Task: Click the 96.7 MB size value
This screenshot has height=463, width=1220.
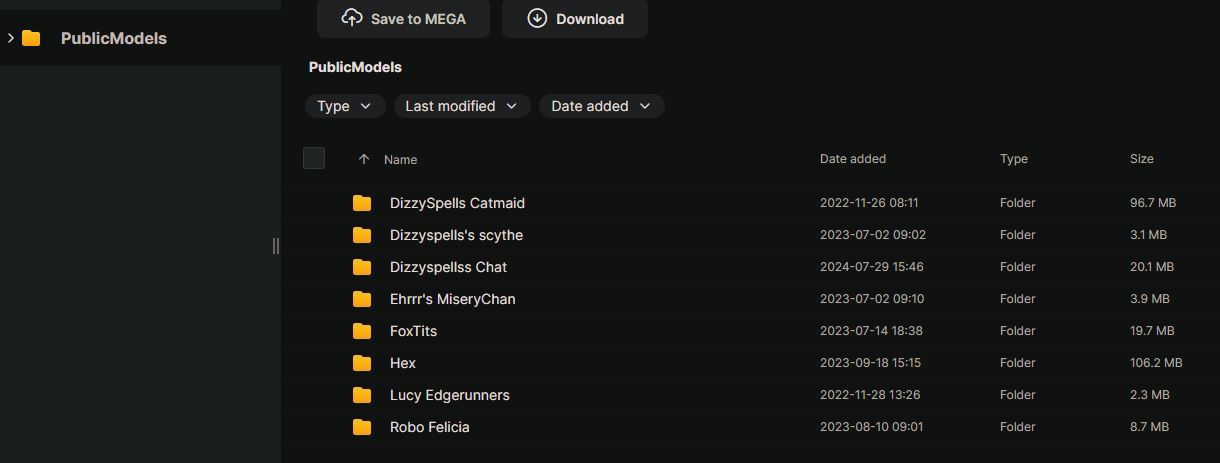Action: tap(1153, 203)
